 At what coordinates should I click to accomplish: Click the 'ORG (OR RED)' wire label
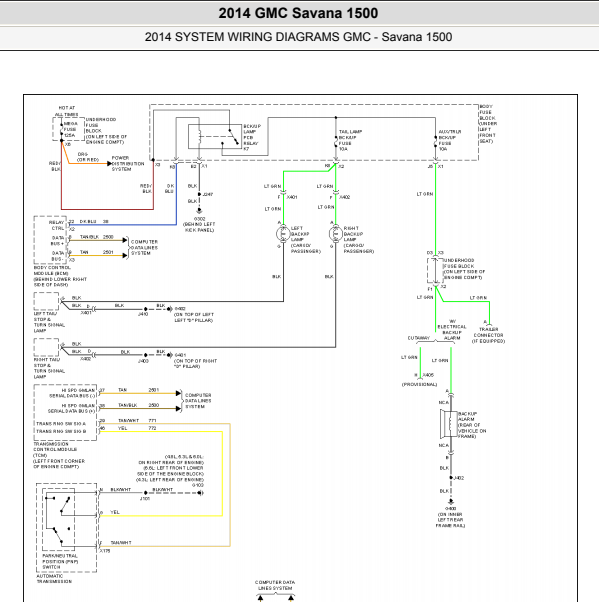[88, 157]
